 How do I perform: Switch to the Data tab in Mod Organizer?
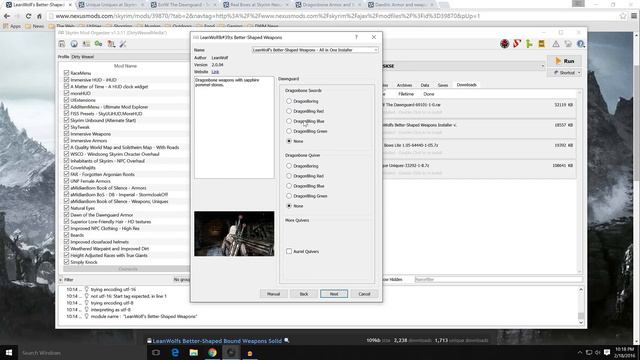425,85
